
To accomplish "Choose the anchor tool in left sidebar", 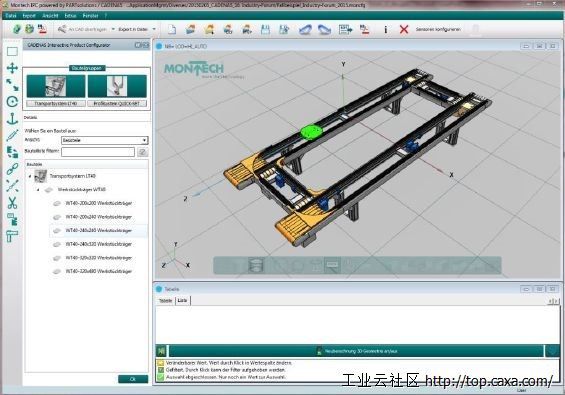I will coord(12,118).
